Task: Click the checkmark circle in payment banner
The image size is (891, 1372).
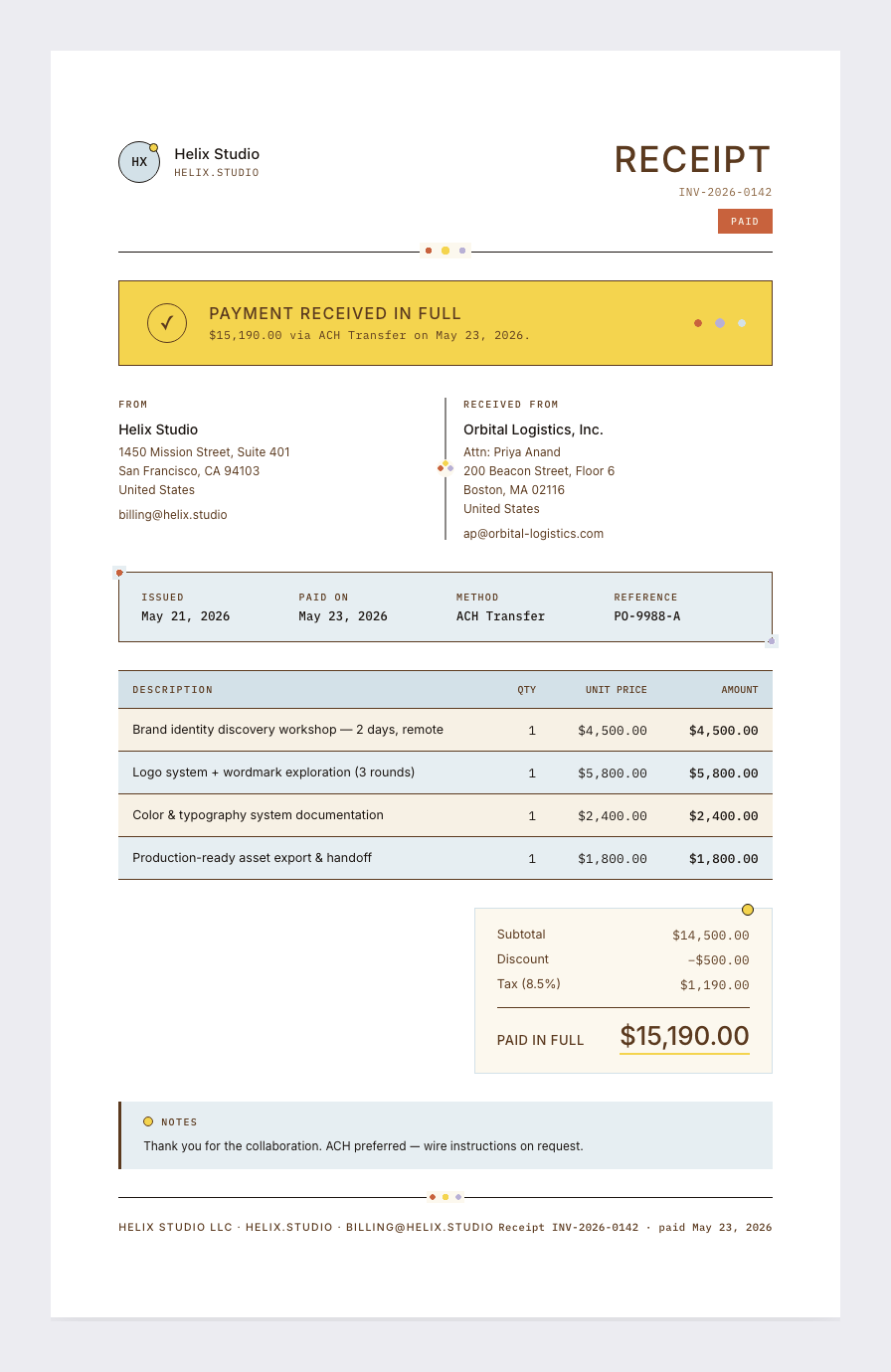Action: click(x=167, y=323)
